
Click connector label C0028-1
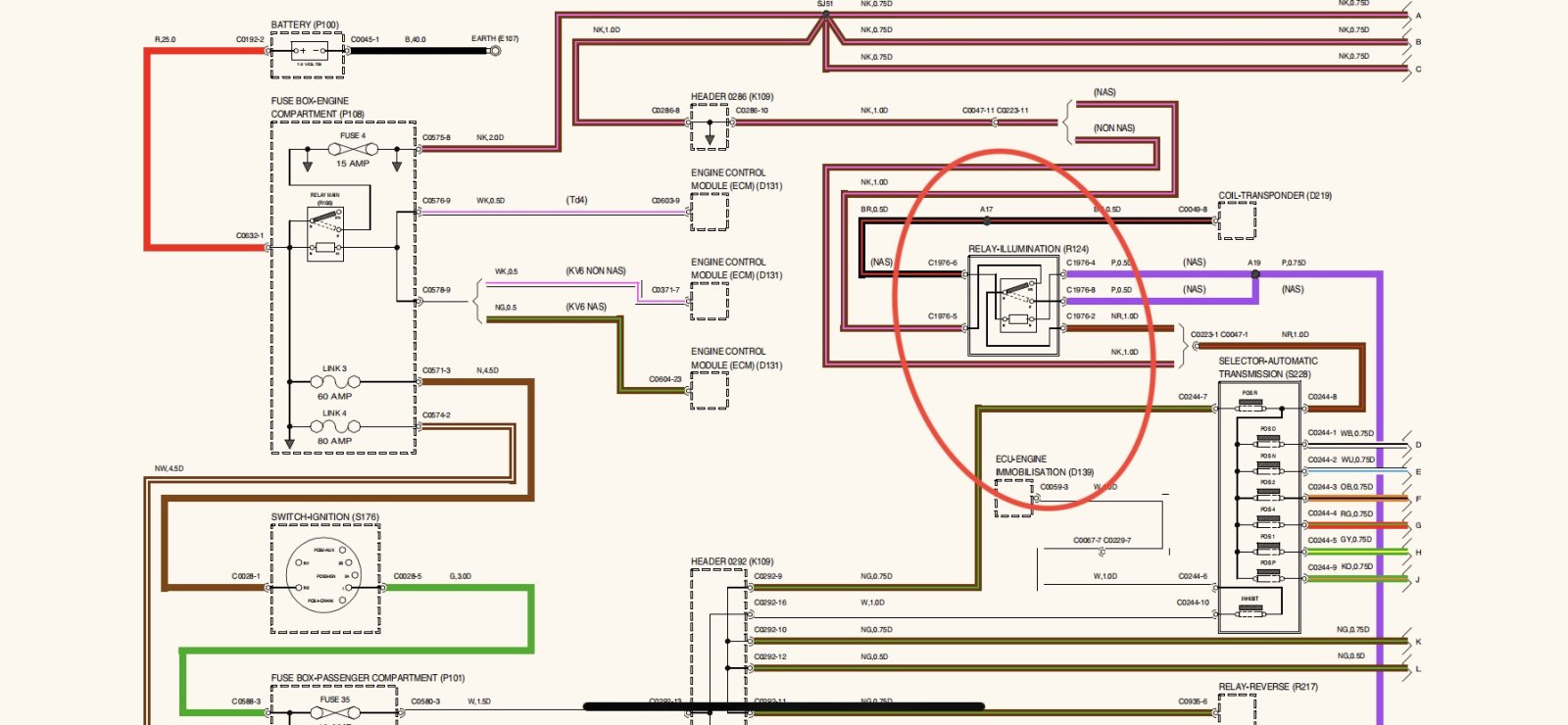pos(246,576)
